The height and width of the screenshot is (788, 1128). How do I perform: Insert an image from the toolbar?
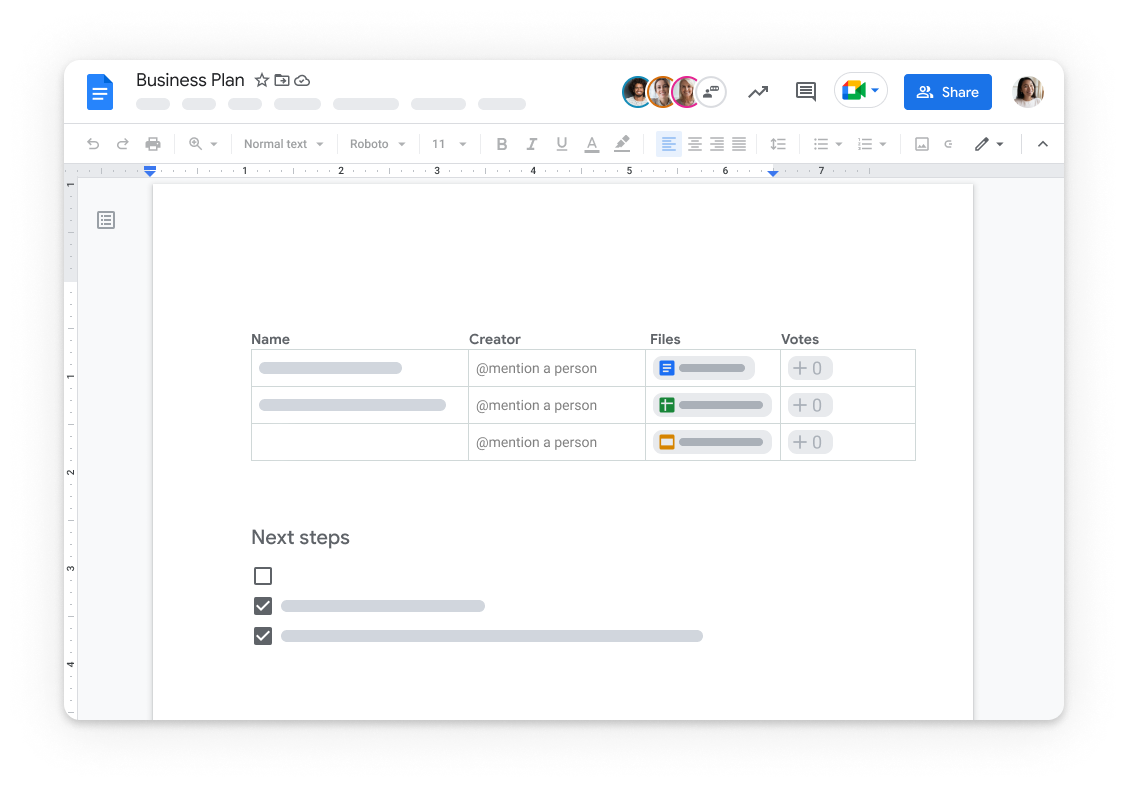click(921, 143)
